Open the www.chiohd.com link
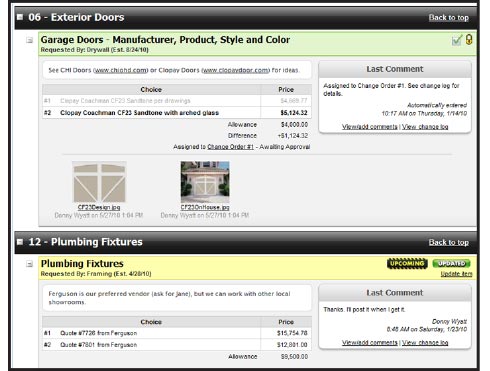The width and height of the screenshot is (490, 371). pyautogui.click(x=120, y=70)
